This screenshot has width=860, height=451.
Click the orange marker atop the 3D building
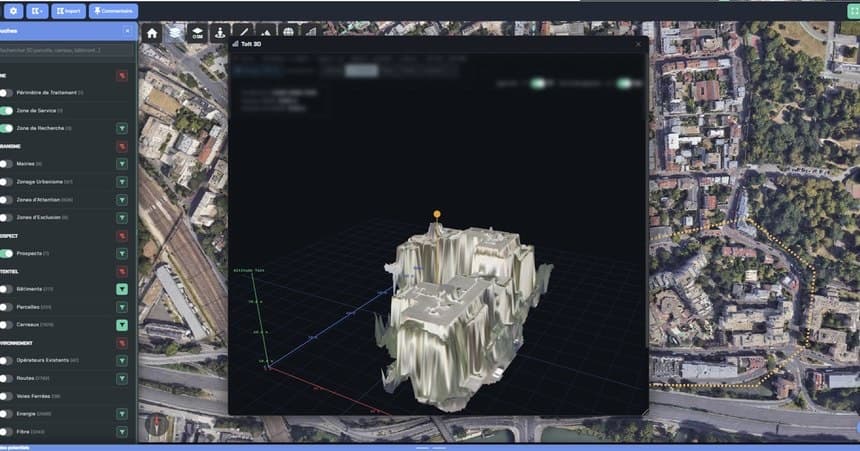point(437,214)
